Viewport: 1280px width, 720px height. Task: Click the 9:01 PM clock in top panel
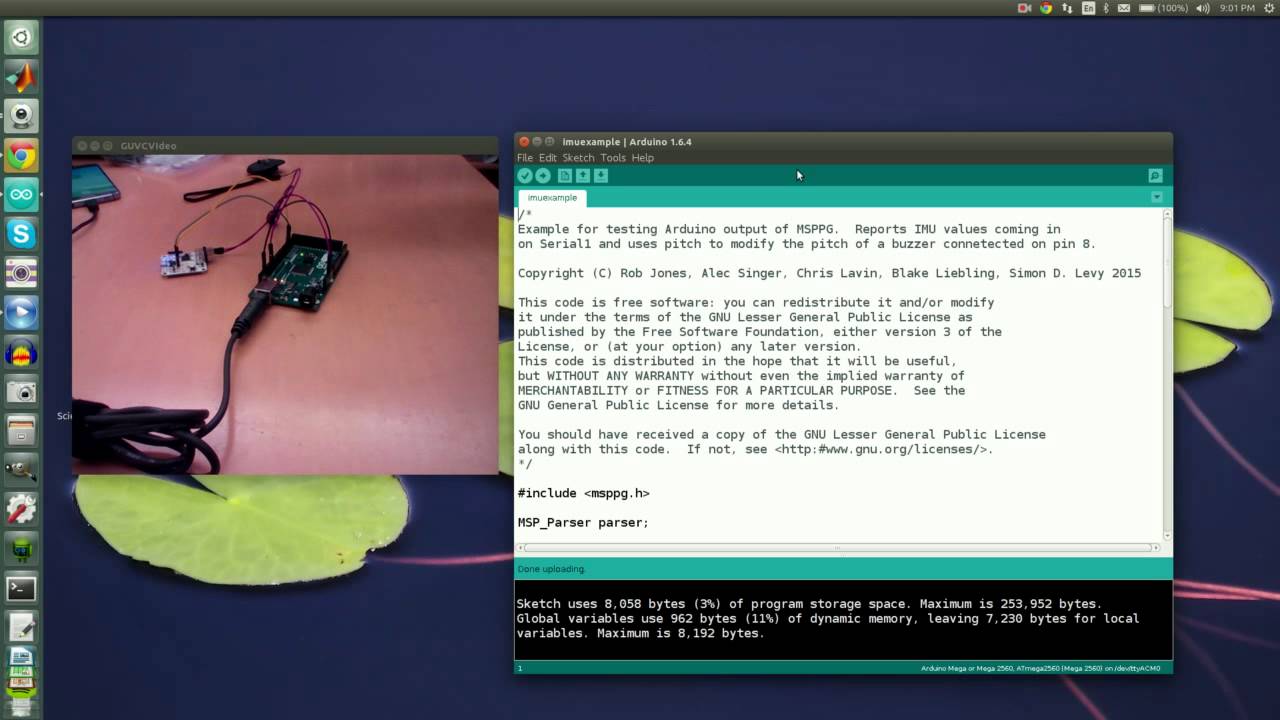tap(1237, 8)
